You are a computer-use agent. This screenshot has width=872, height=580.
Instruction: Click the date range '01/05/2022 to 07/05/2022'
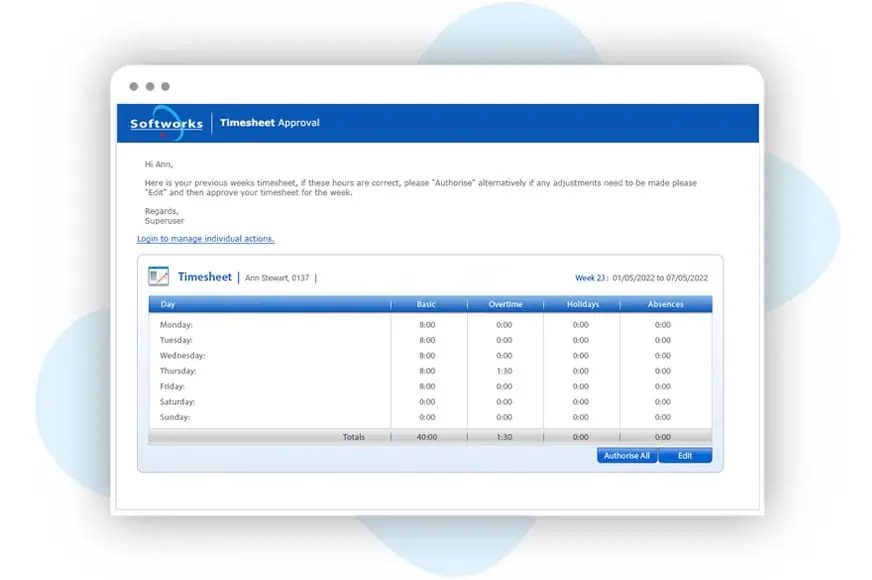pos(660,277)
